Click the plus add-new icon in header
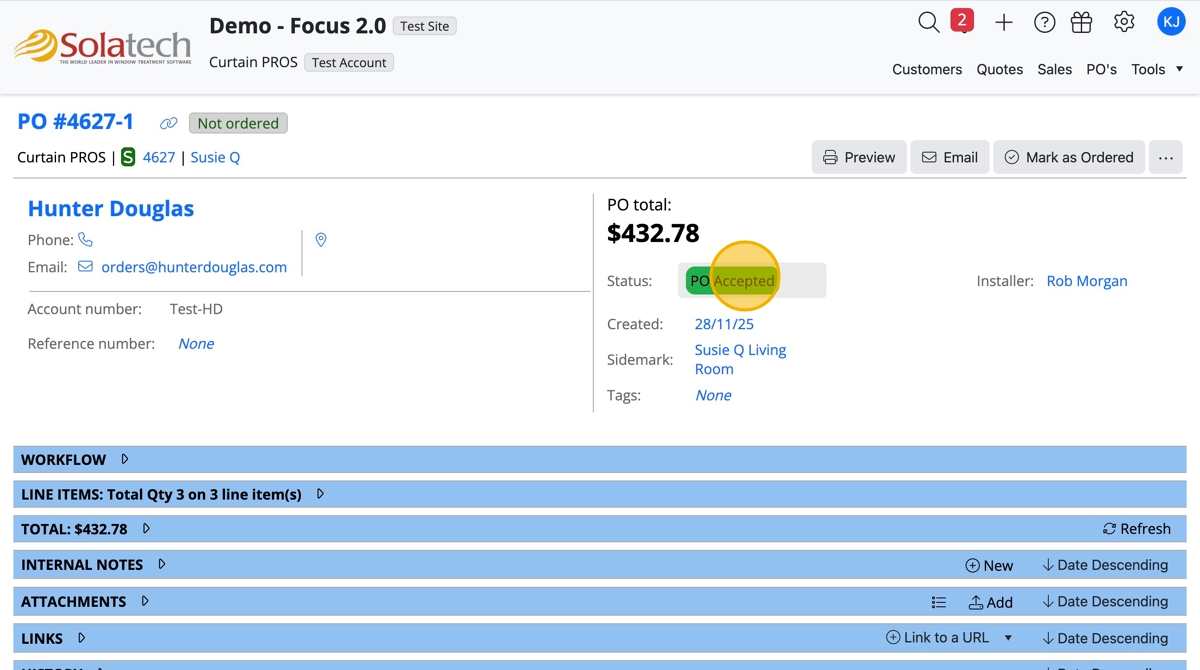Image resolution: width=1200 pixels, height=670 pixels. [x=1004, y=22]
